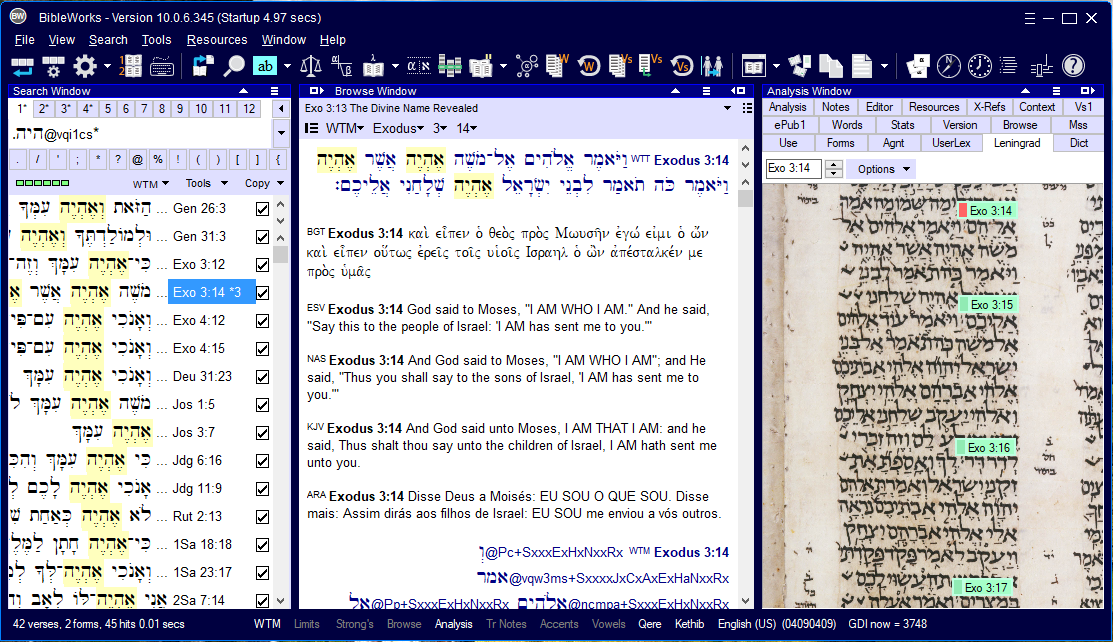Toggle the 1Sa 18:18 result checkbox
Viewport: 1113px width, 642px height.
click(262, 545)
